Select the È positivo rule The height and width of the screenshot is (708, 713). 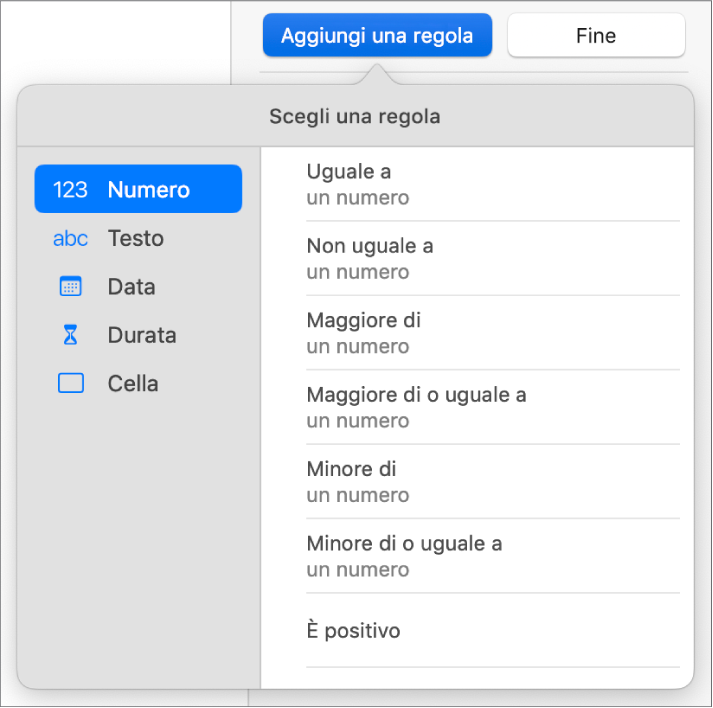[493, 630]
